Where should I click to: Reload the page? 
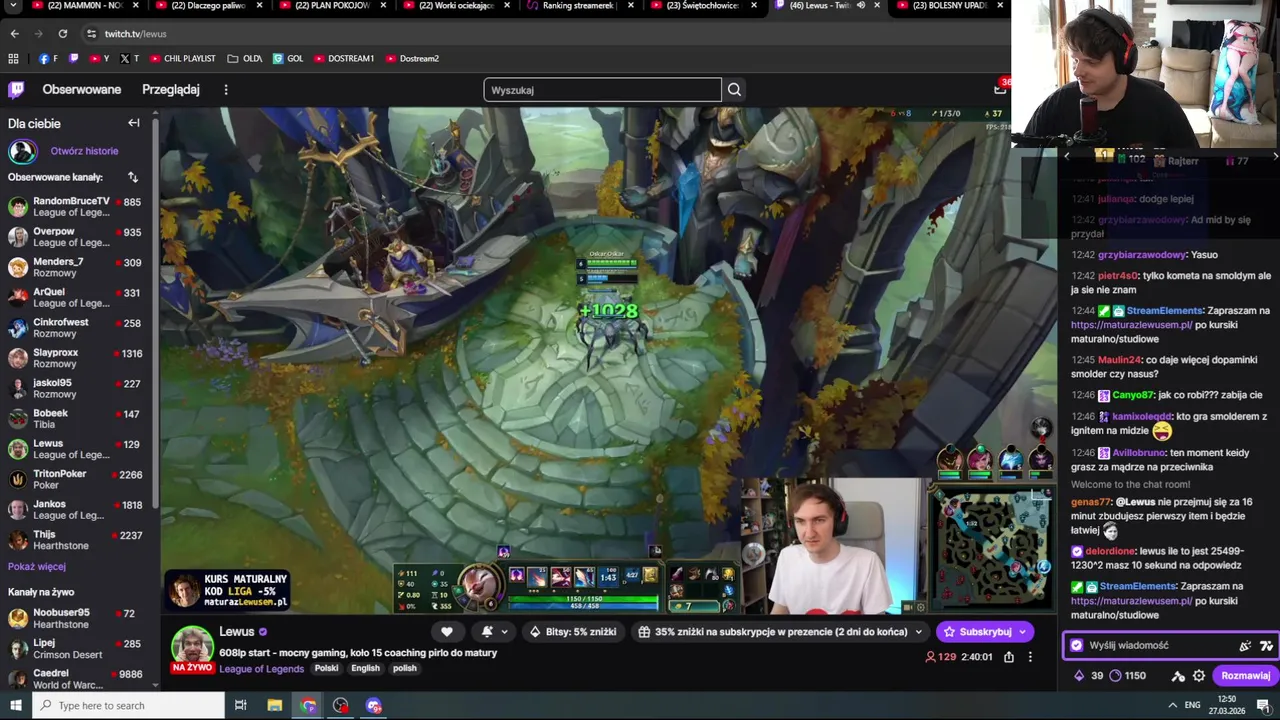pos(63,34)
